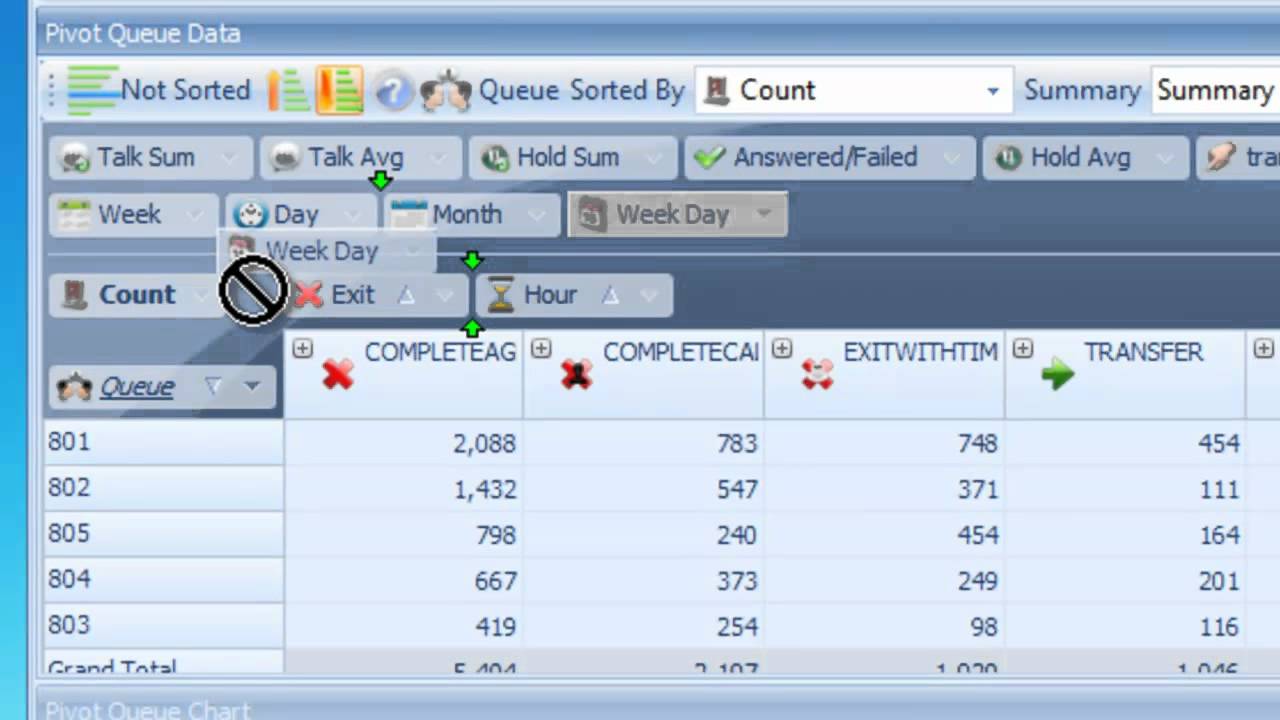Select queue row 802
1280x720 pixels.
pyautogui.click(x=164, y=488)
